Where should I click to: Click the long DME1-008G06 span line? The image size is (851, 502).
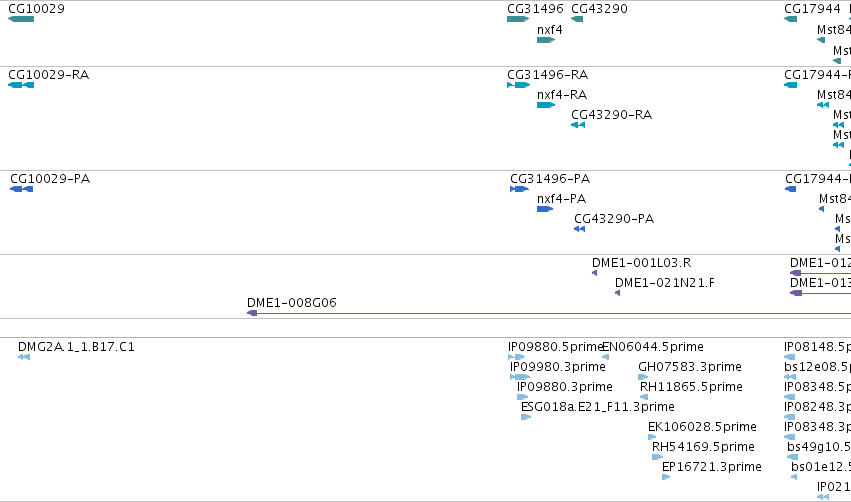[x=549, y=313]
